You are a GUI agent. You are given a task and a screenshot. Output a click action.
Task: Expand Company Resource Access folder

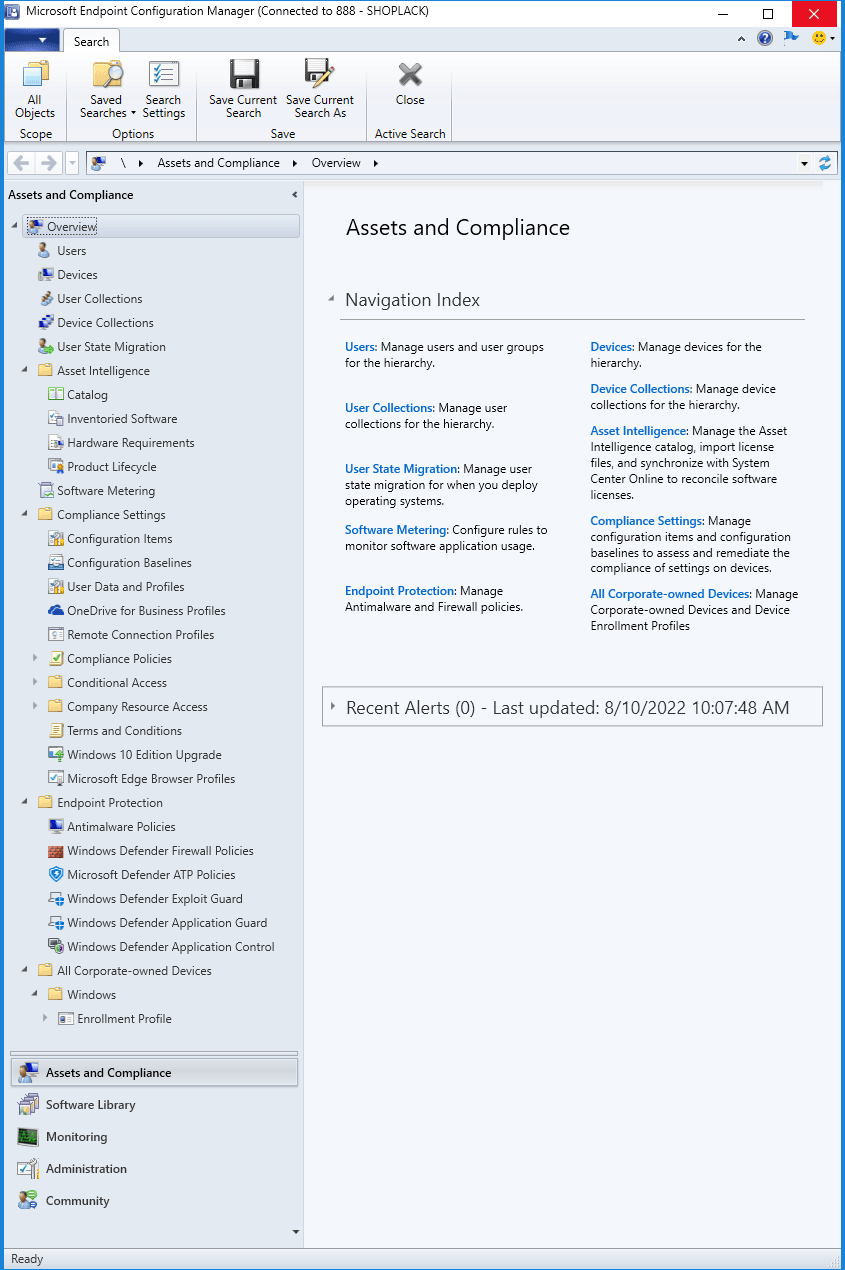pyautogui.click(x=35, y=706)
